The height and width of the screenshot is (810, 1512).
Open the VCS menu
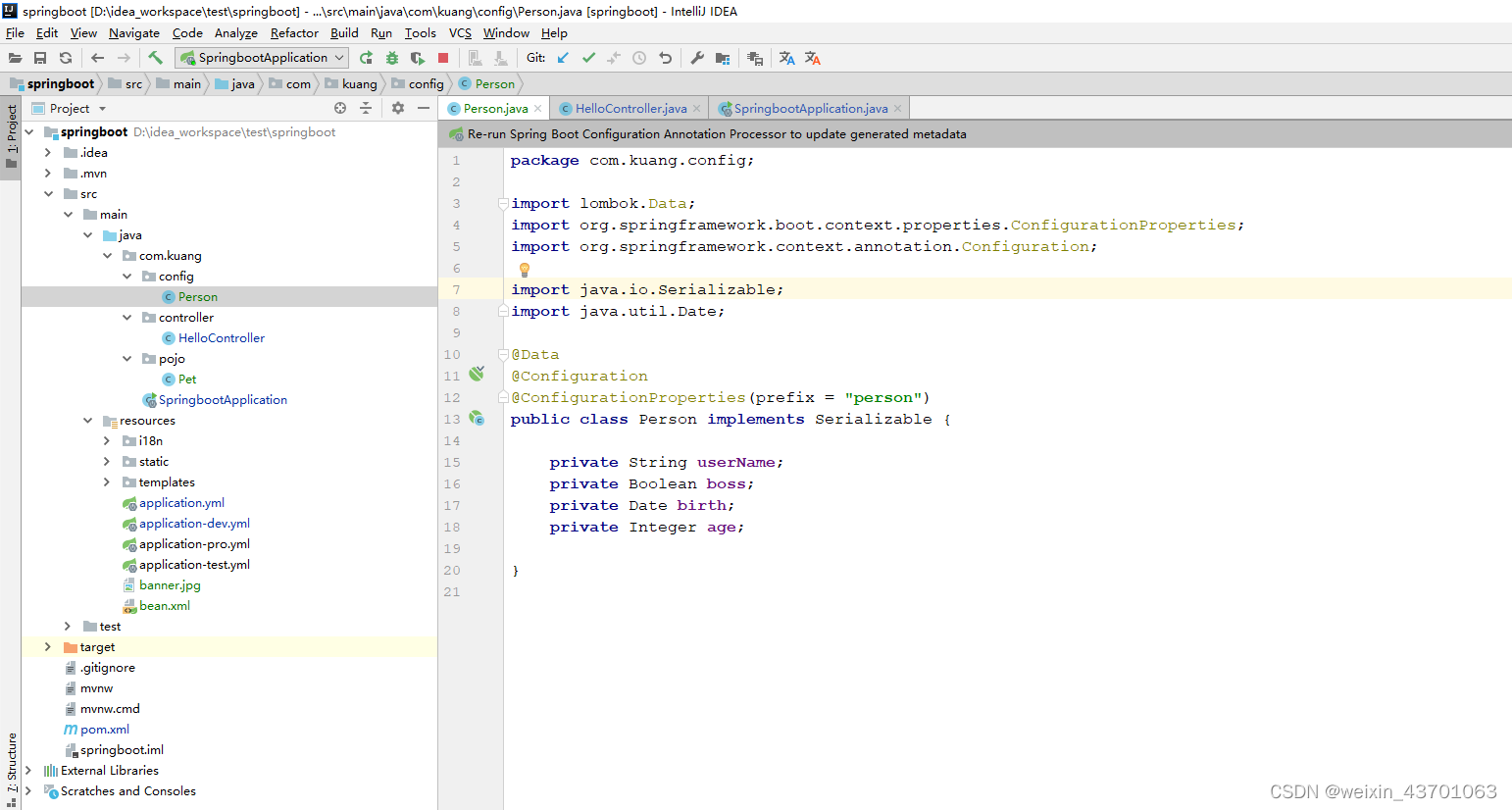point(460,32)
